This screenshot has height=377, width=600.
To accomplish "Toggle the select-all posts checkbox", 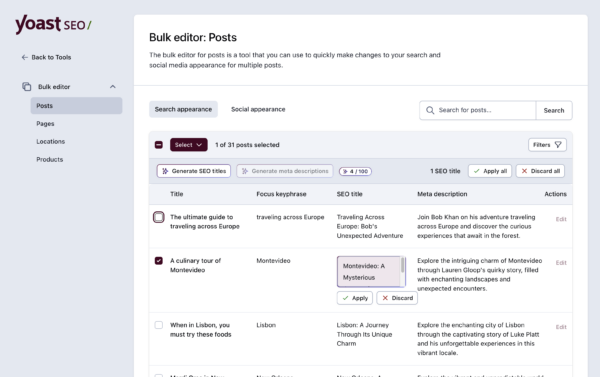I will tap(159, 145).
